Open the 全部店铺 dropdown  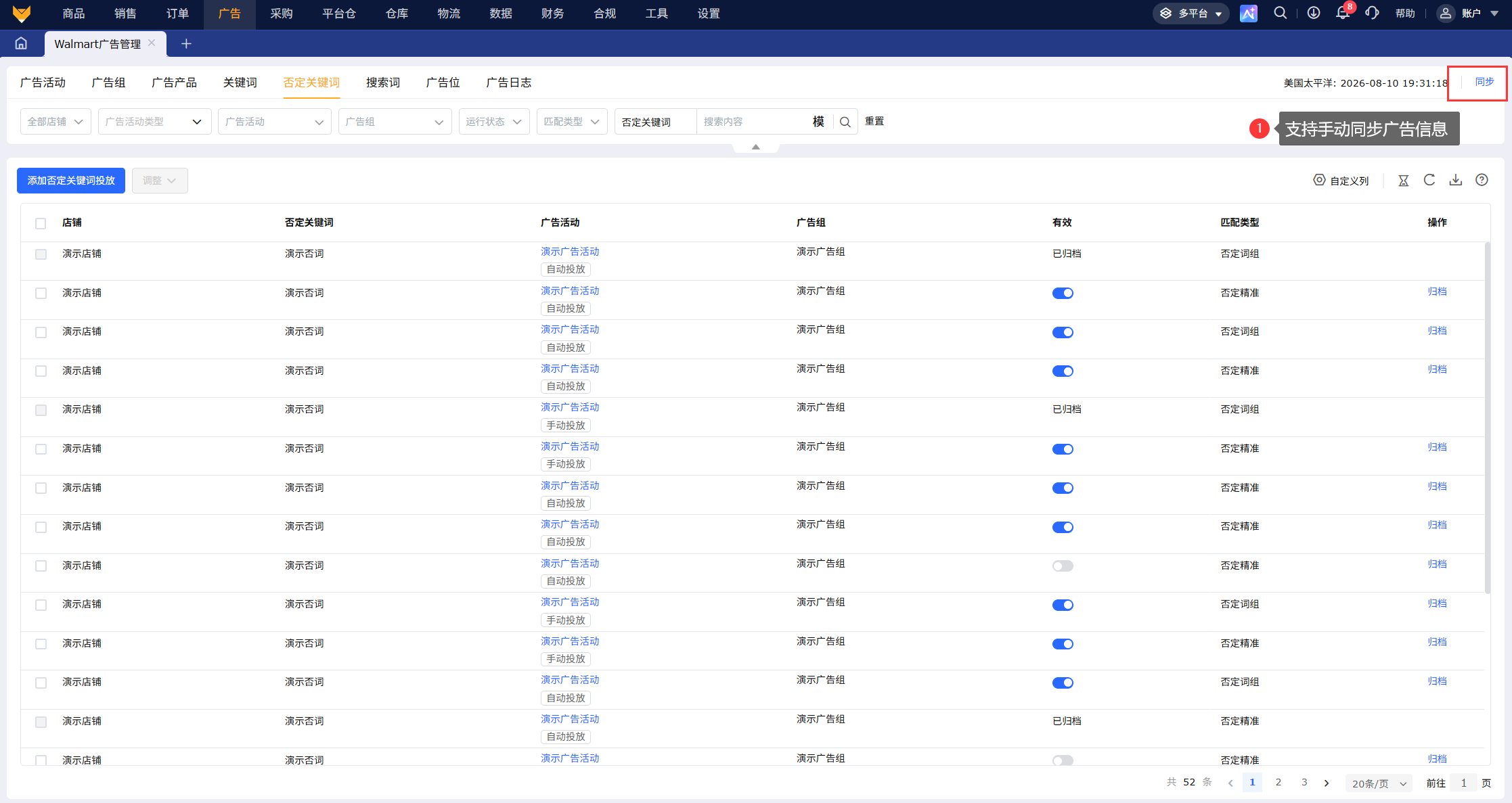click(55, 122)
